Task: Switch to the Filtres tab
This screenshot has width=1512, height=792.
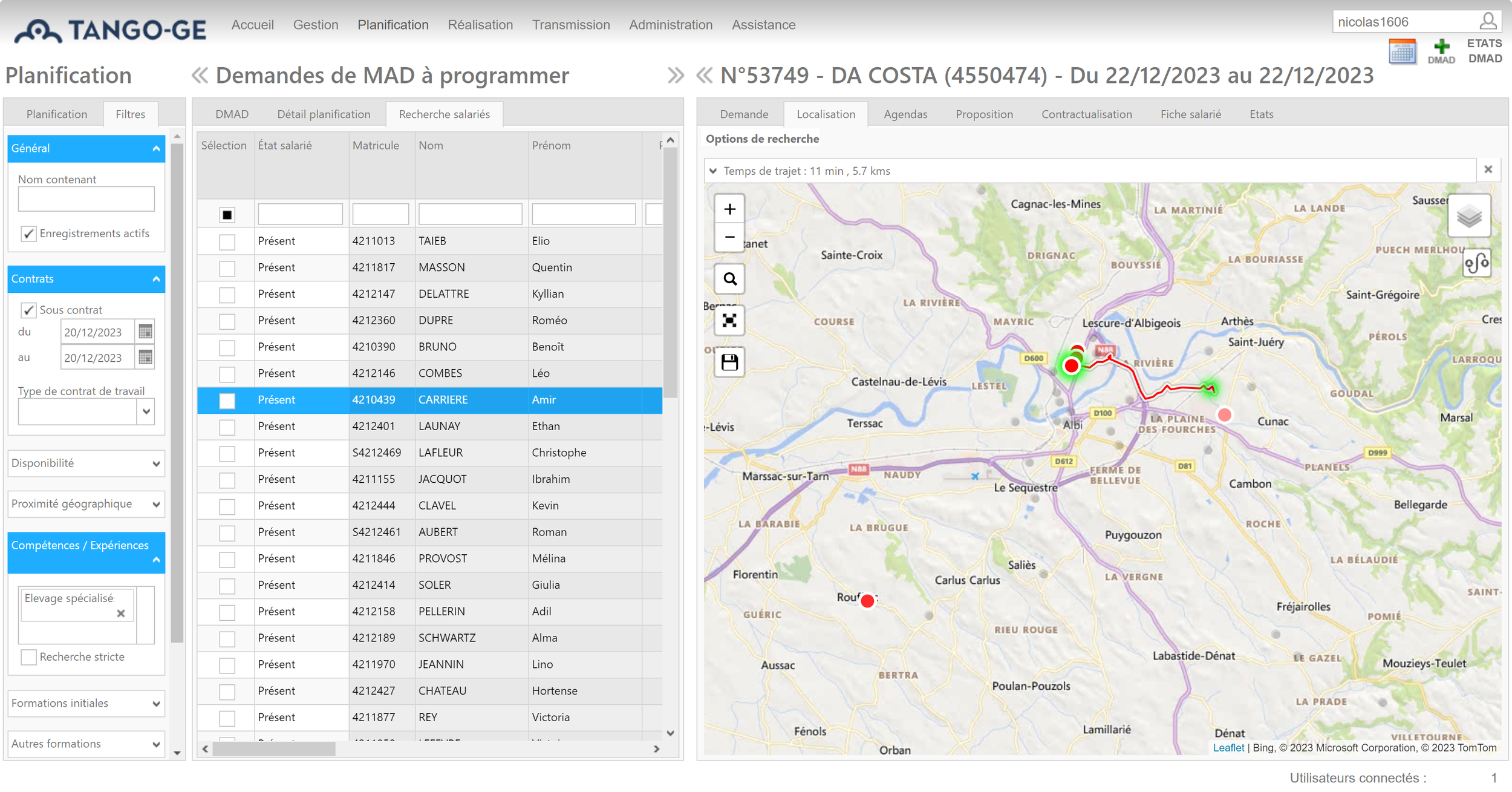Action: 130,114
